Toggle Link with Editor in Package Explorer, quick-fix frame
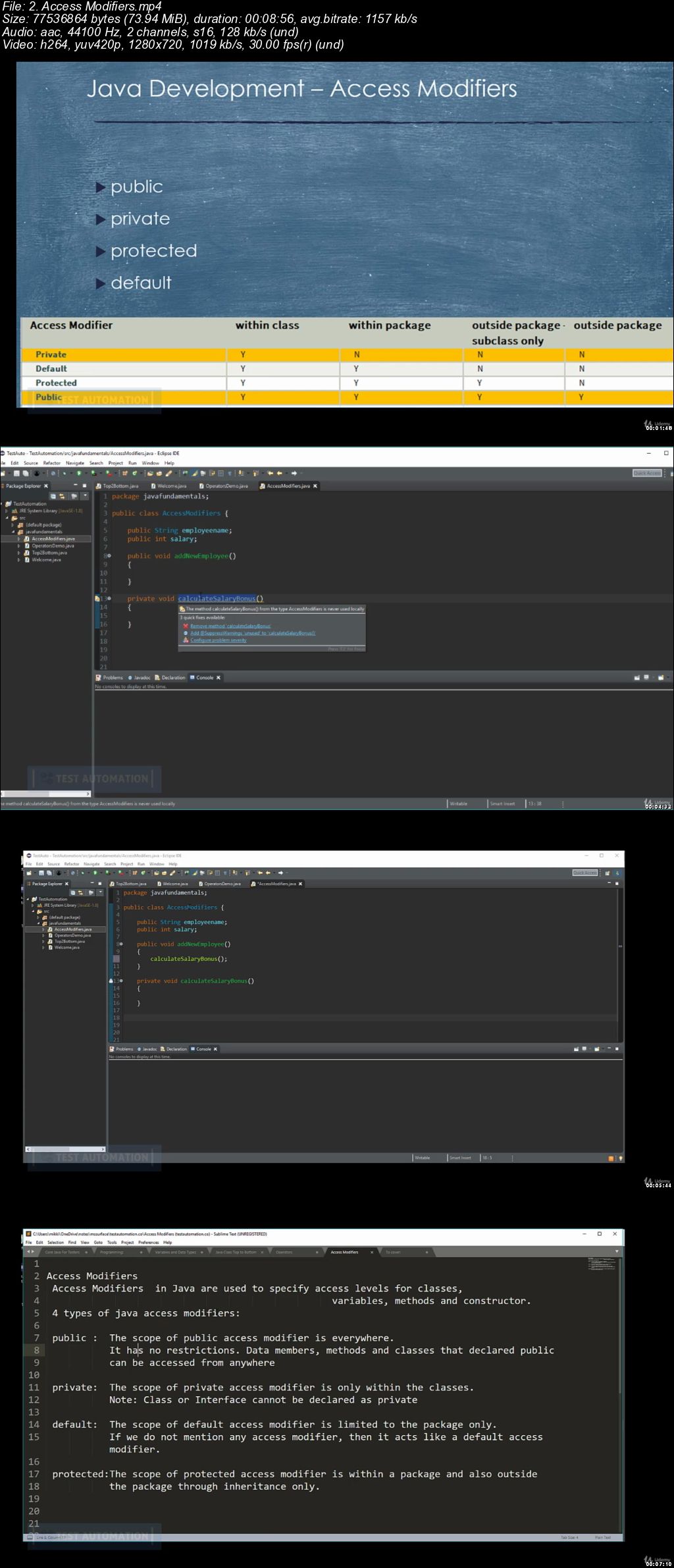The width and height of the screenshot is (674, 1568). (x=63, y=496)
